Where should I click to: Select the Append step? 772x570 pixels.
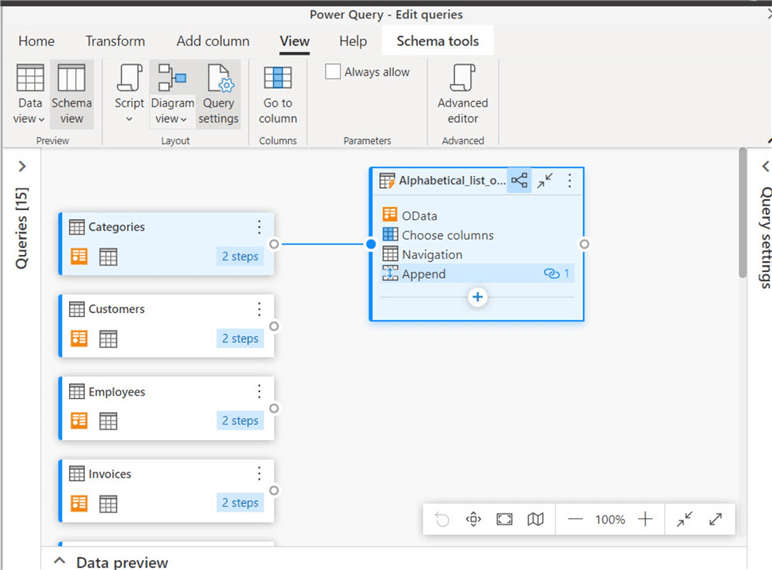tap(477, 273)
